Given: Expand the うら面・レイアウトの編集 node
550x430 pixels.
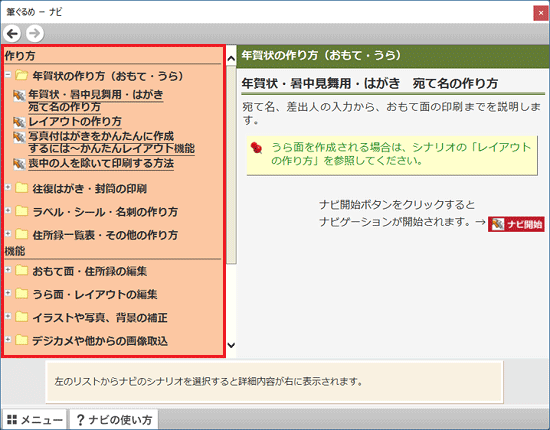Looking at the screenshot, I should point(8,293).
